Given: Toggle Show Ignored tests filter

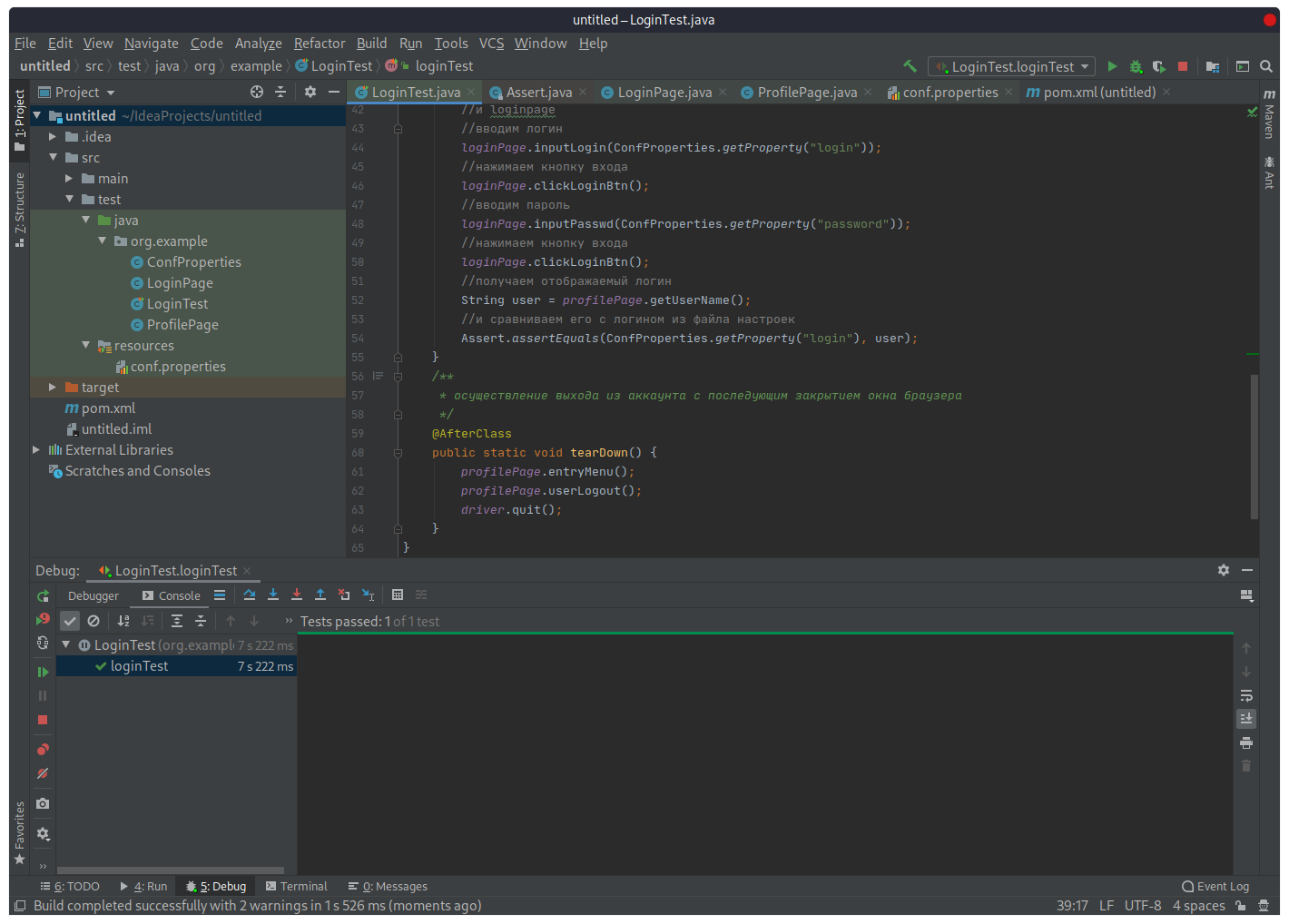Looking at the screenshot, I should click(x=94, y=620).
